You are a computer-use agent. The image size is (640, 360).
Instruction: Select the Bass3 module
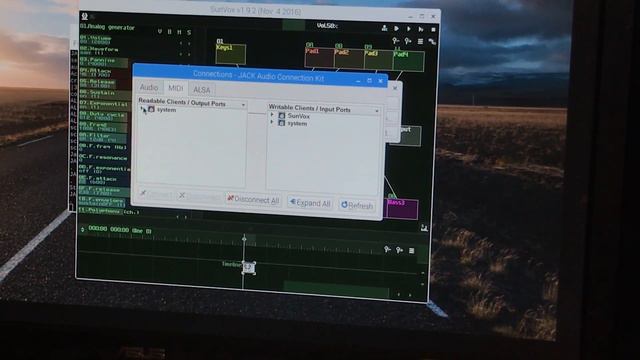pyautogui.click(x=402, y=209)
